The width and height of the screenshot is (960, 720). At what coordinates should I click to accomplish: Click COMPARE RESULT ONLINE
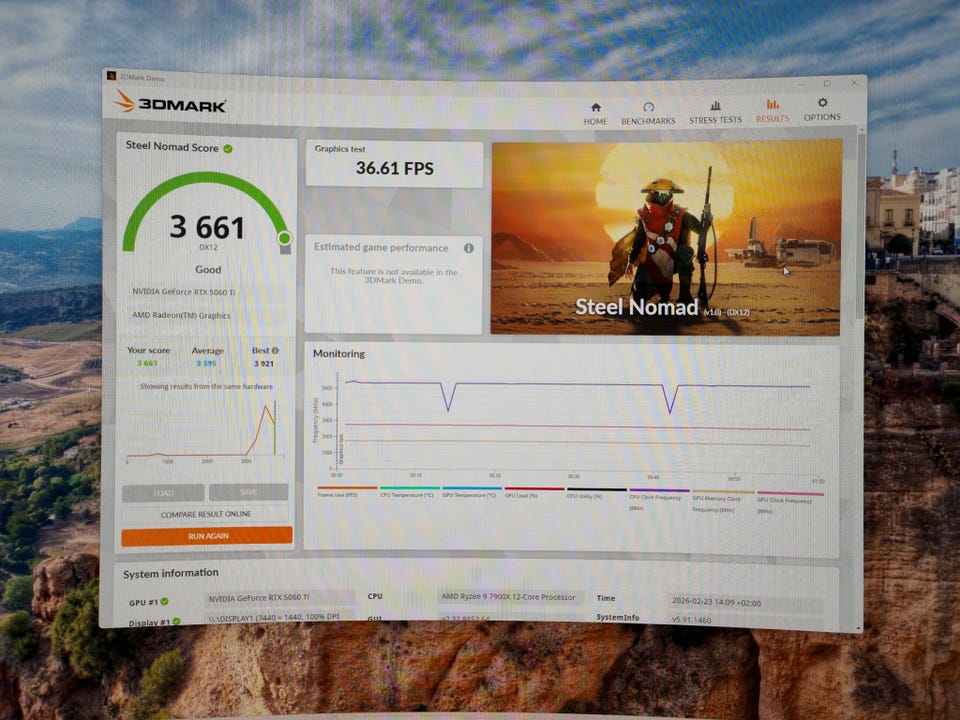206,514
